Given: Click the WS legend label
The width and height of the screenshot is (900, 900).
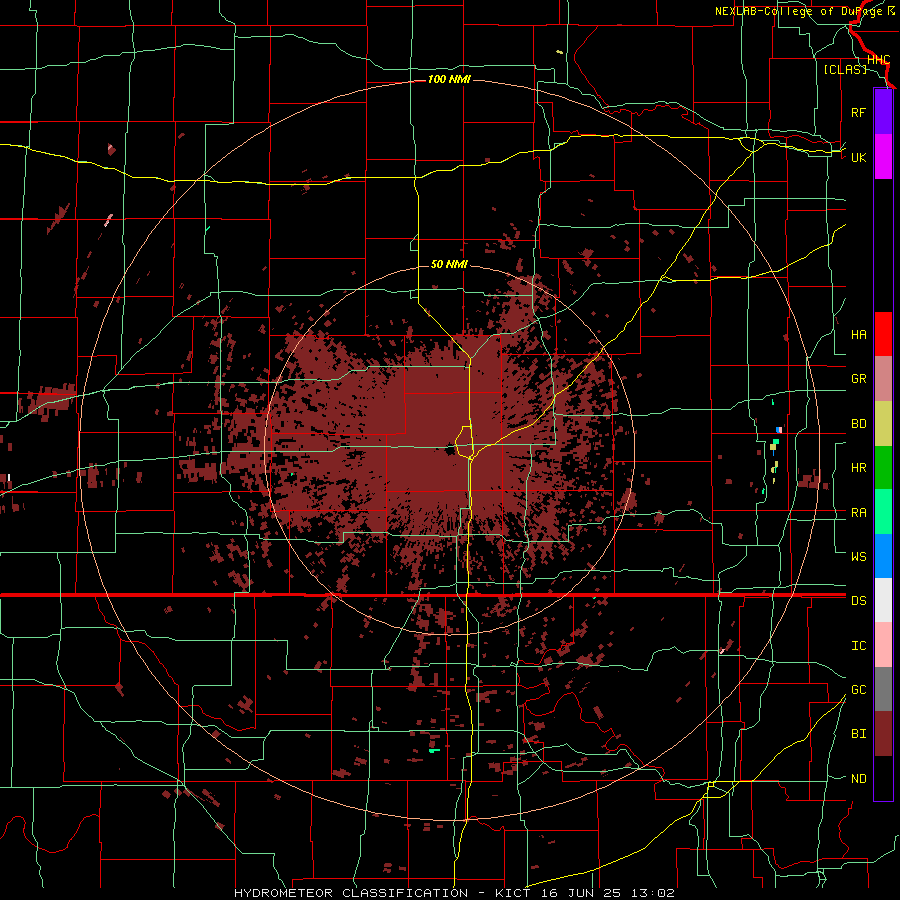Looking at the screenshot, I should [x=858, y=557].
